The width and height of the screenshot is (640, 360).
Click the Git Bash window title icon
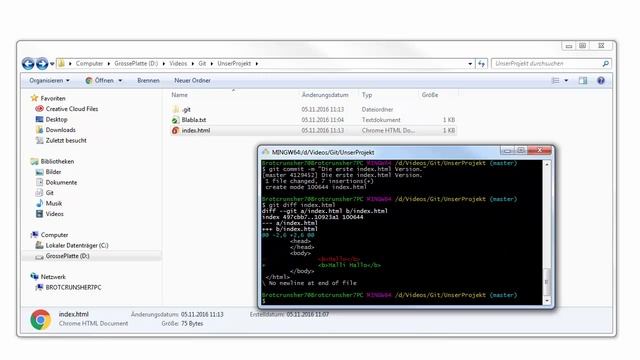pos(266,152)
